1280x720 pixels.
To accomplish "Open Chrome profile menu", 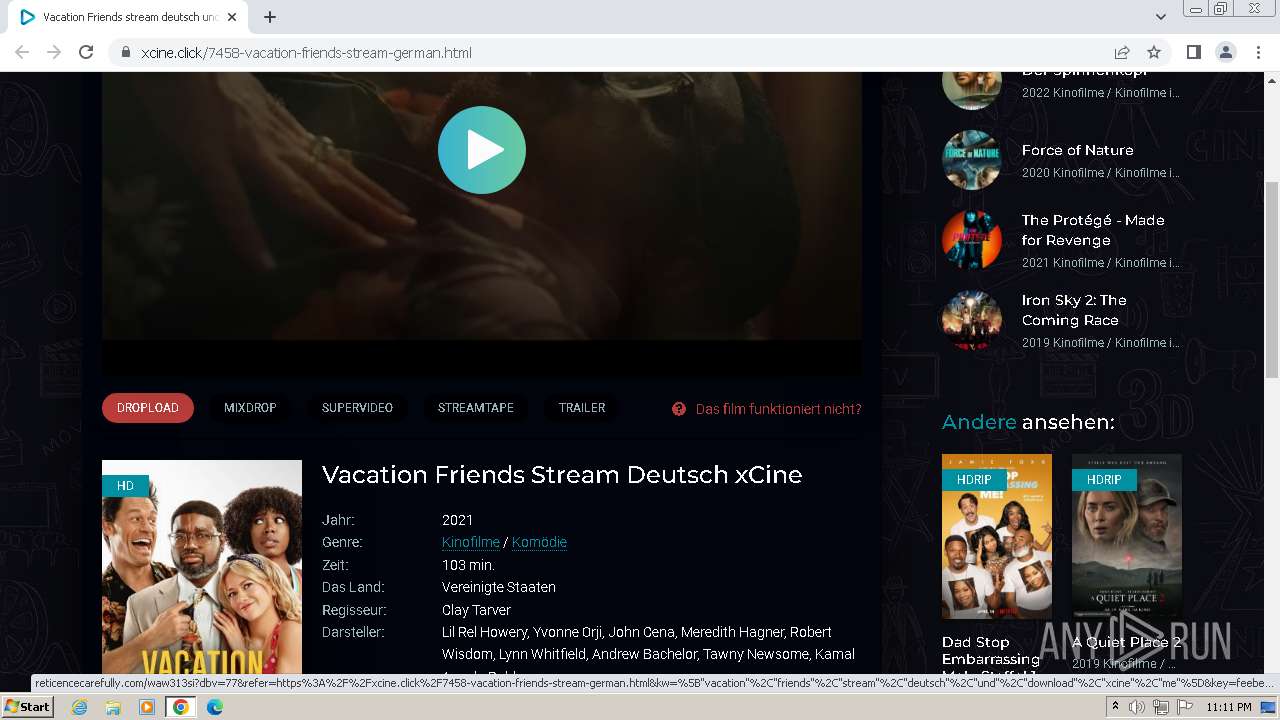I will tap(1225, 52).
